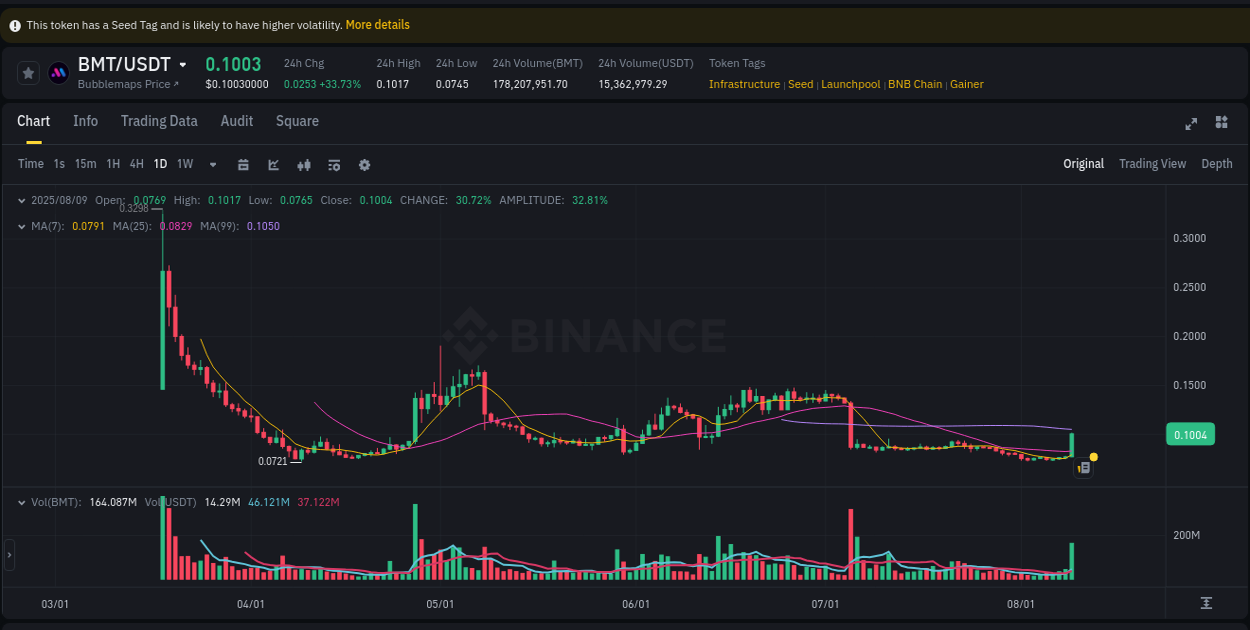Enable the 15m timeframe
This screenshot has width=1250, height=630.
85,164
